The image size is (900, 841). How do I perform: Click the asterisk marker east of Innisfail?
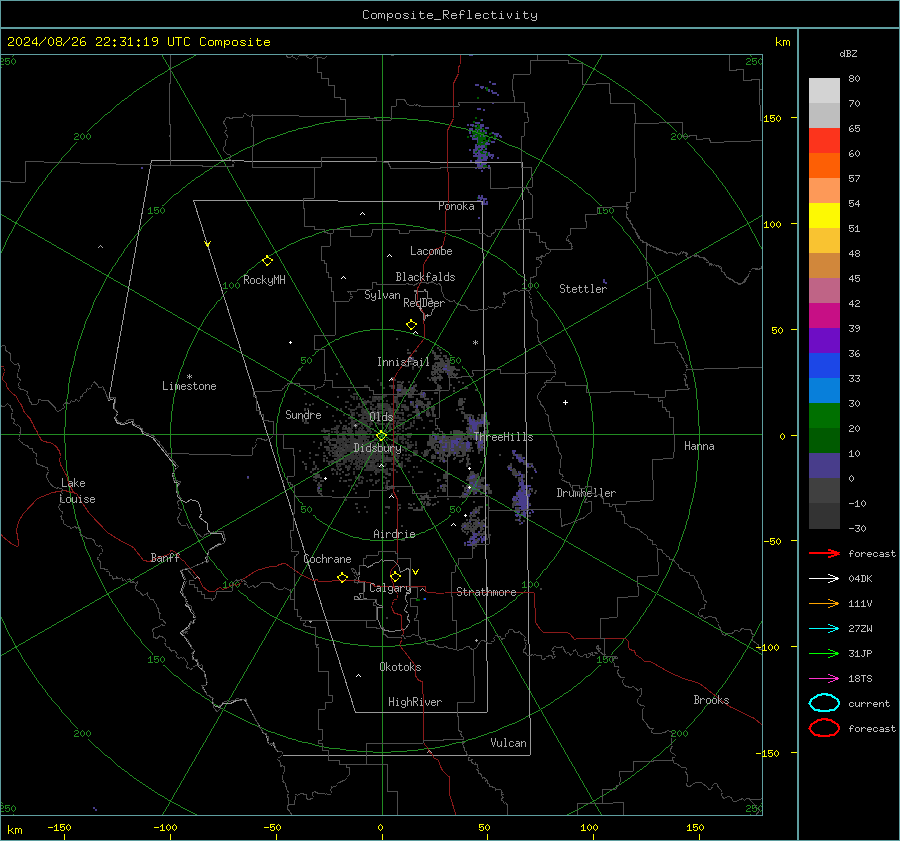coord(475,343)
